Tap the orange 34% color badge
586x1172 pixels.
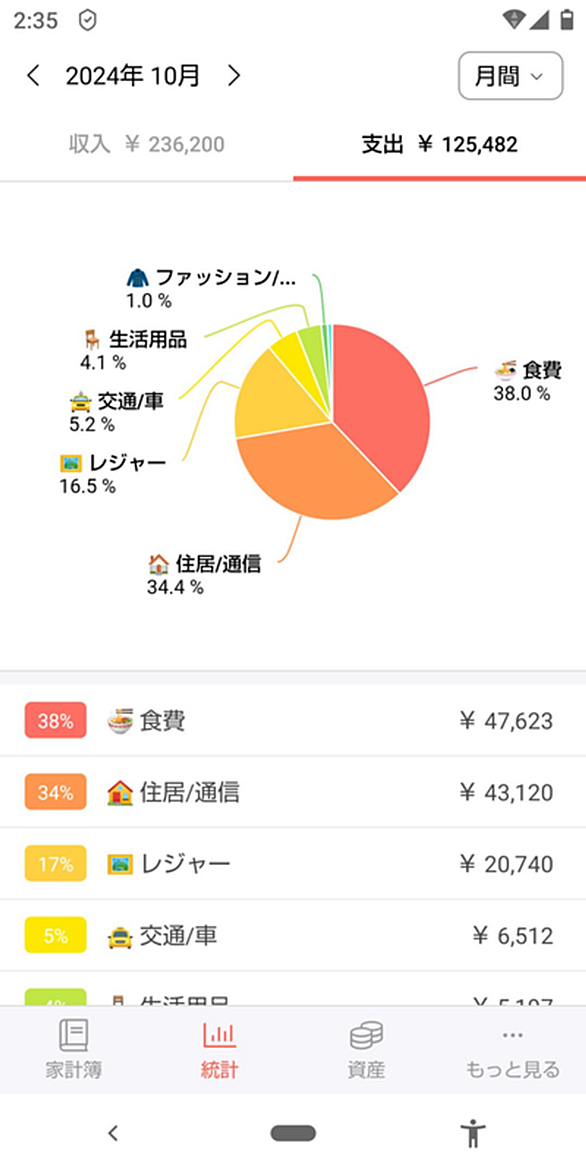[x=55, y=792]
